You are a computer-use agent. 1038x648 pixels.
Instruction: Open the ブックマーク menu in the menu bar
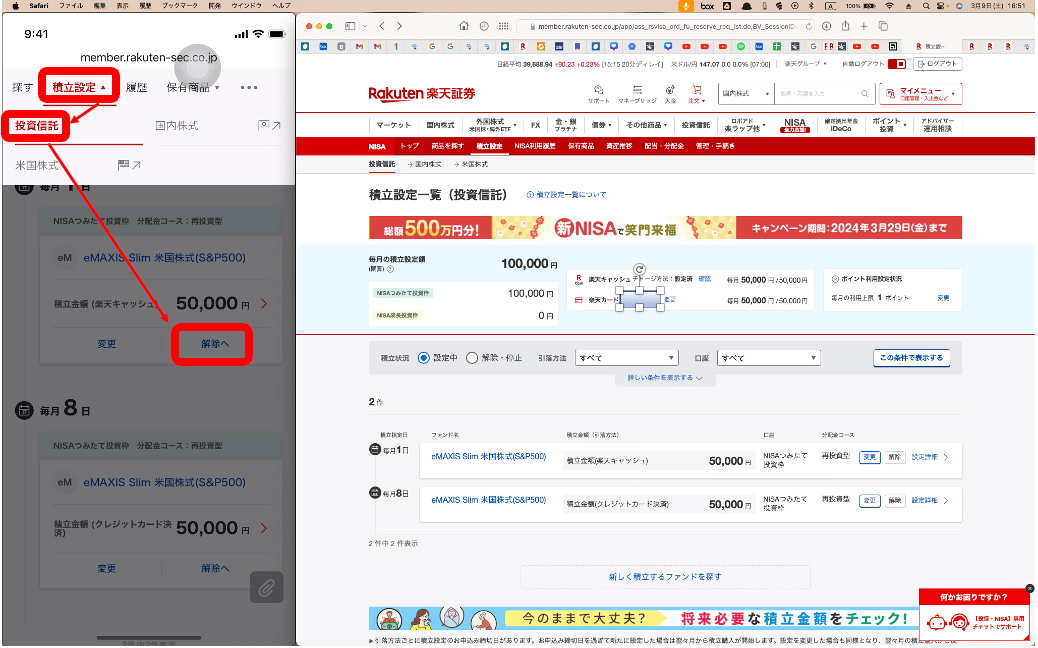[x=181, y=5]
